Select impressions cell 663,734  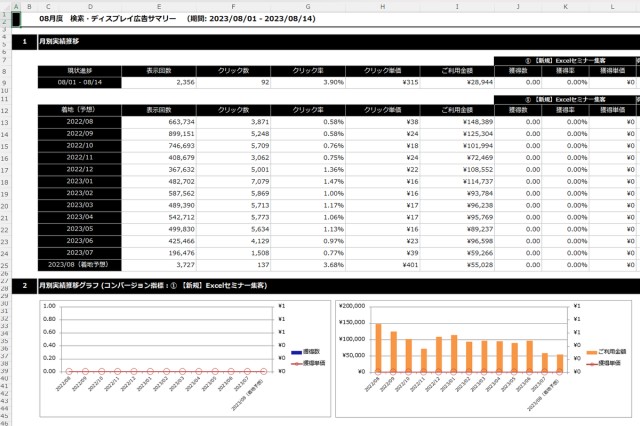tap(159, 122)
